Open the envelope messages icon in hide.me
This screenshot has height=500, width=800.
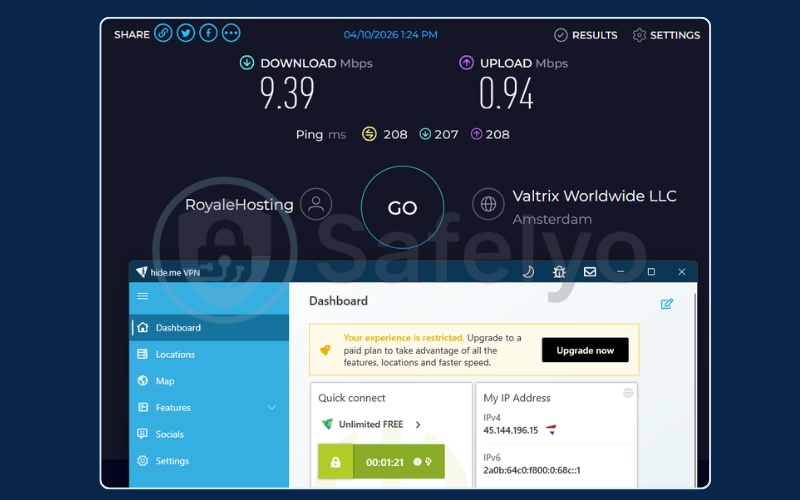(x=590, y=272)
